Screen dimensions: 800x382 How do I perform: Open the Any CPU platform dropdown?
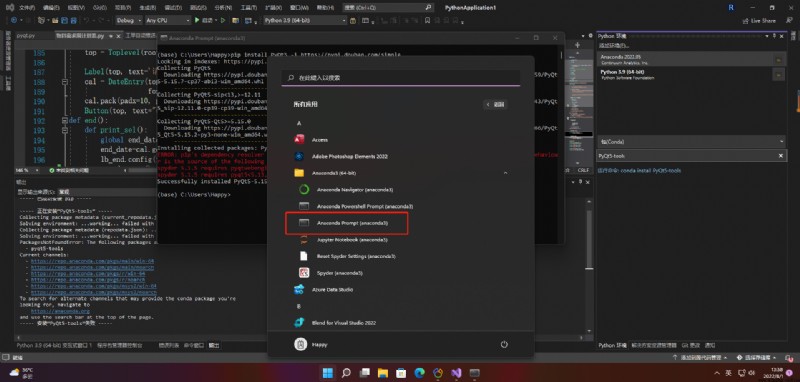coord(167,20)
